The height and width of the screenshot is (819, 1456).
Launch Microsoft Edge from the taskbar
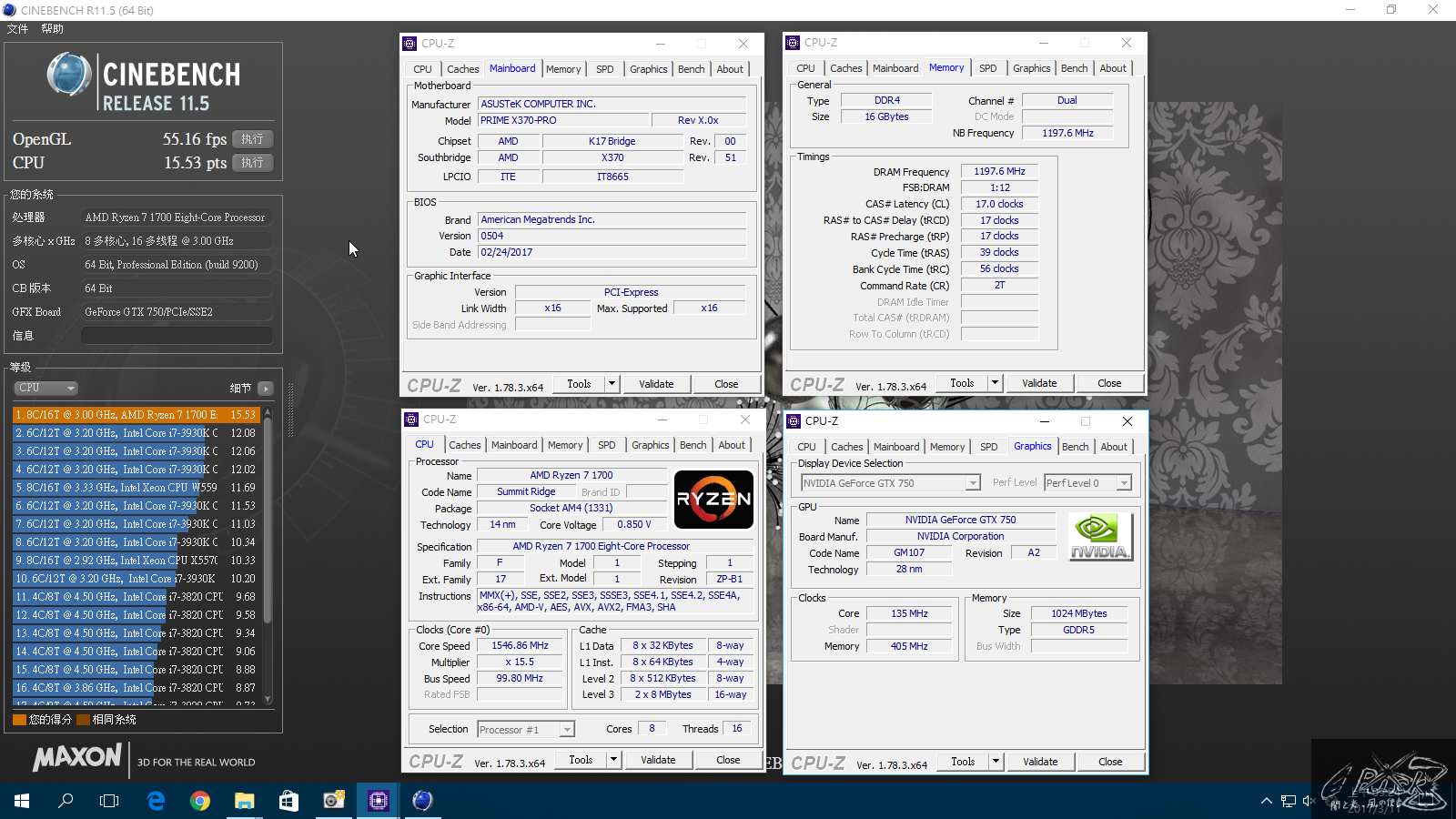(x=156, y=801)
